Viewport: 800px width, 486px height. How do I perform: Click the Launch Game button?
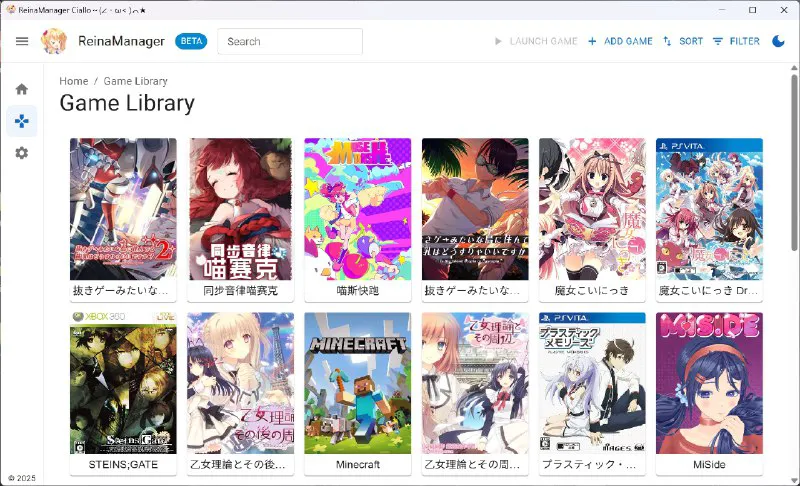point(536,41)
